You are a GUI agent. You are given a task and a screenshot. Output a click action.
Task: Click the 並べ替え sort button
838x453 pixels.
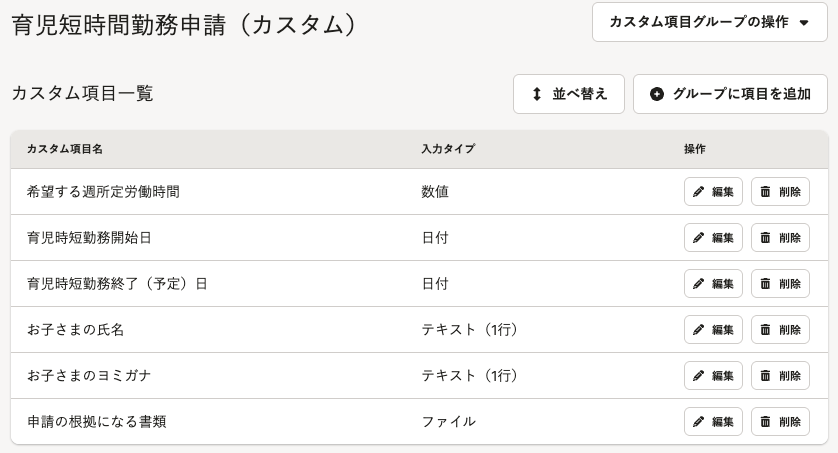(x=569, y=94)
